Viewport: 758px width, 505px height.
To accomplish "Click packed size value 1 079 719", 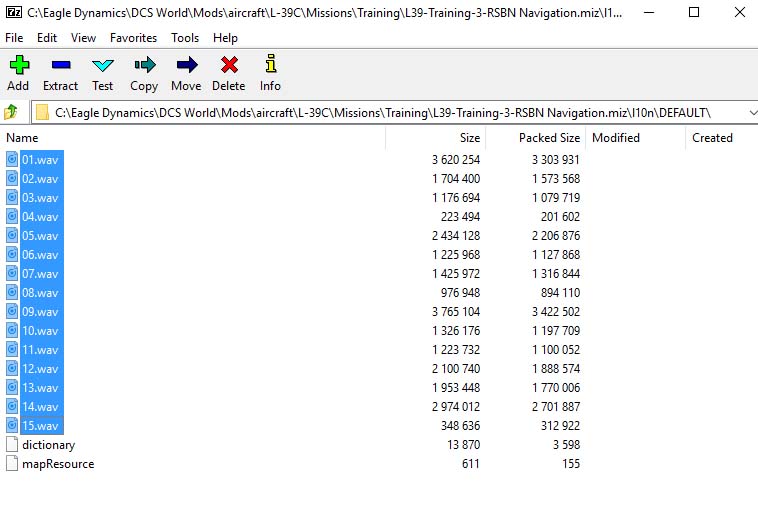I will point(556,197).
